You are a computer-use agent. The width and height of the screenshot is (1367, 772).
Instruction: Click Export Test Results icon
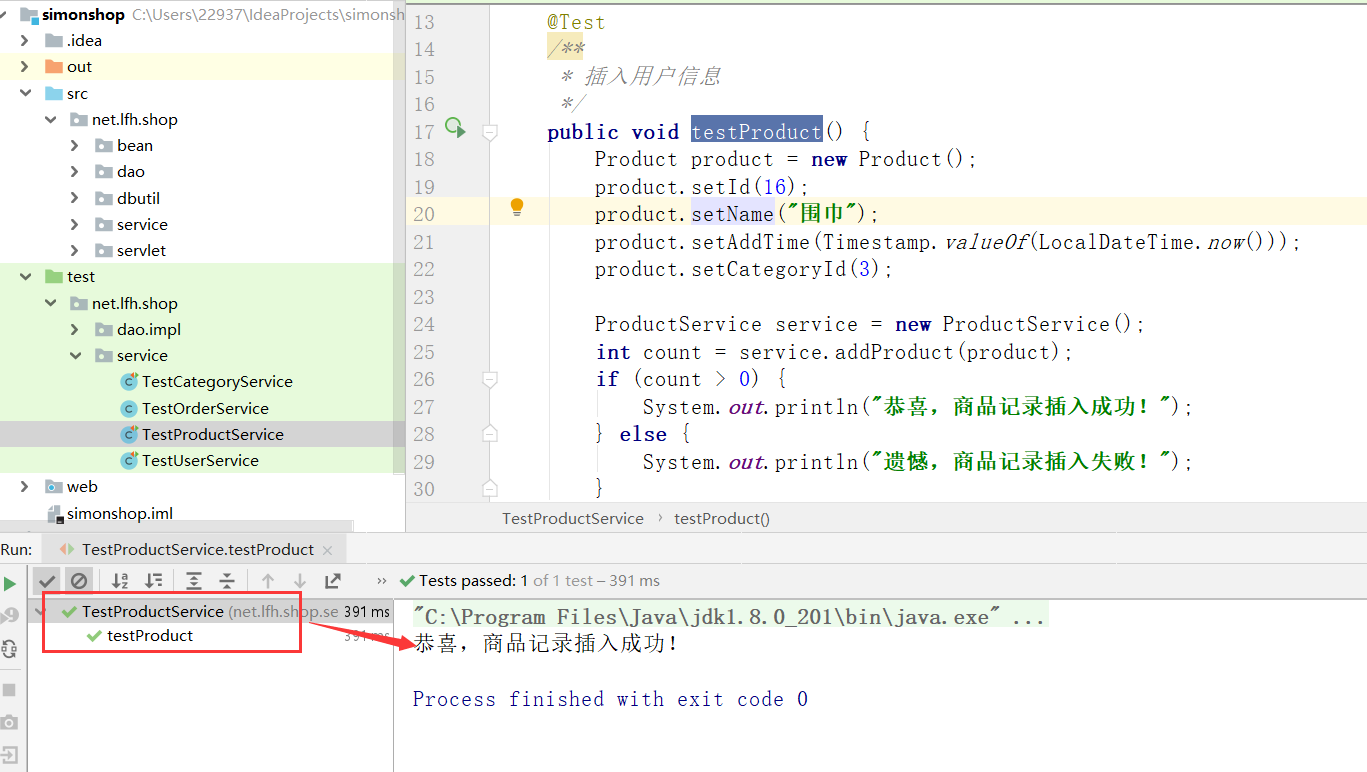pyautogui.click(x=333, y=581)
